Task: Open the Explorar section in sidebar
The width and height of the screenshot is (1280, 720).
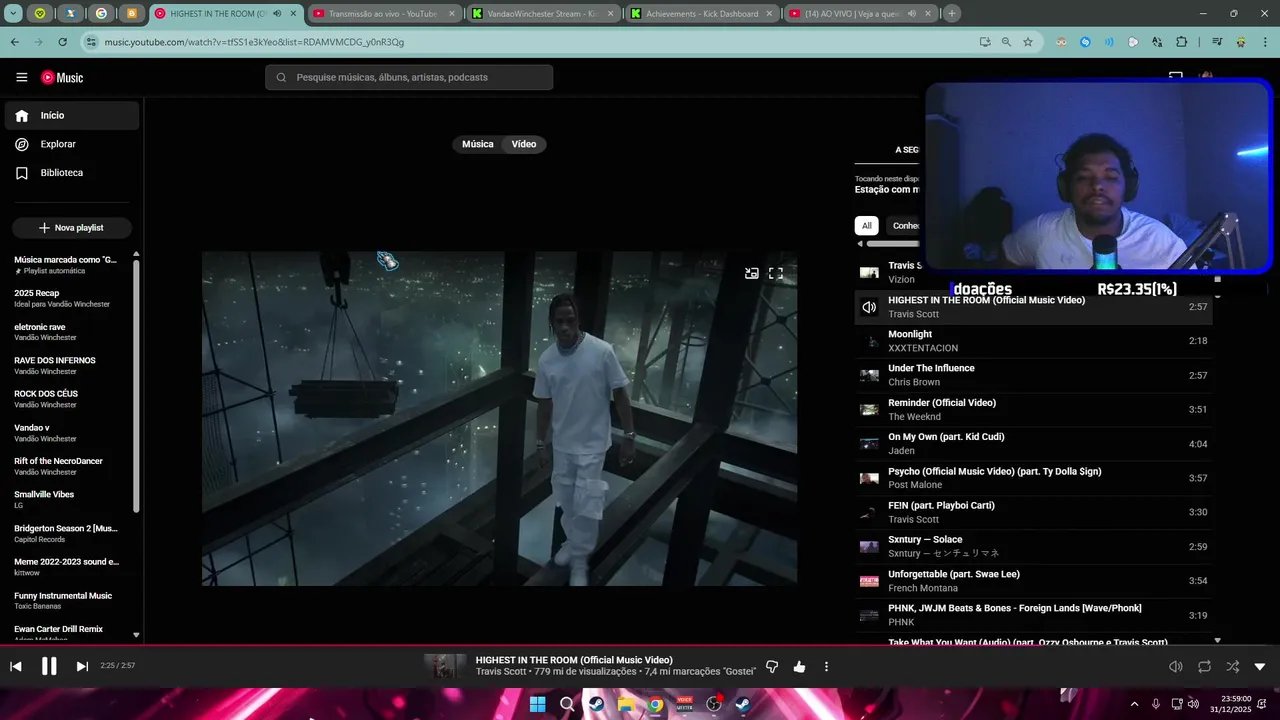Action: pyautogui.click(x=71, y=144)
